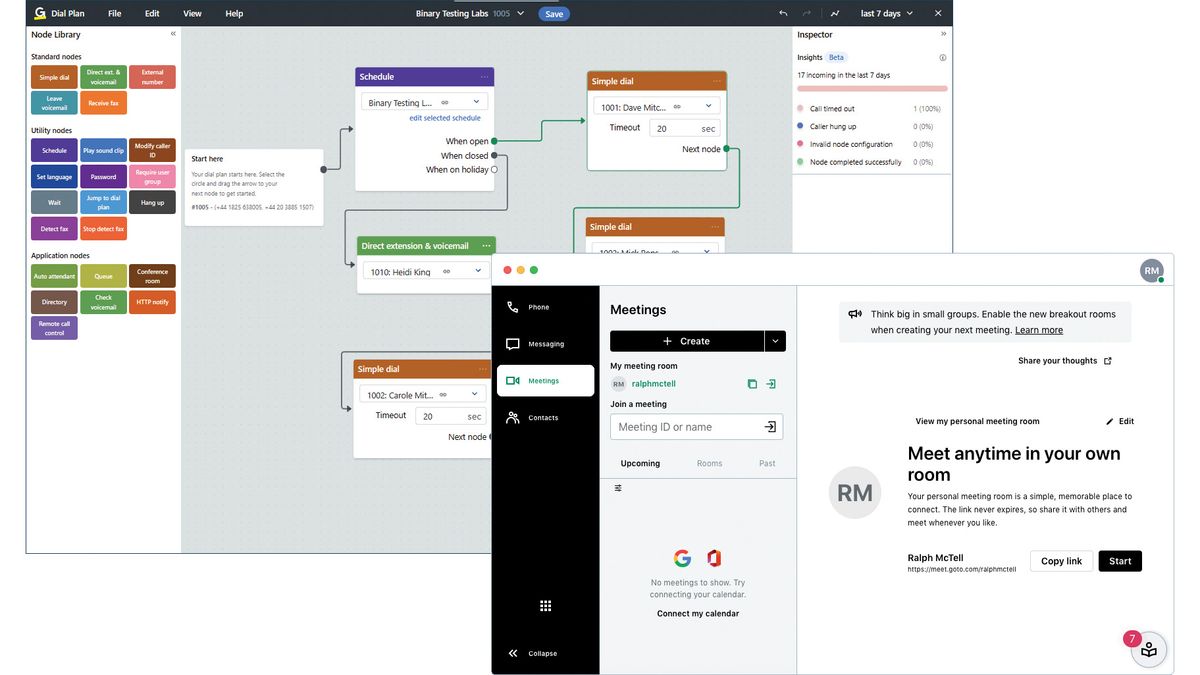1200x675 pixels.
Task: Open the RM profile avatar in Meetings window
Action: point(1152,270)
